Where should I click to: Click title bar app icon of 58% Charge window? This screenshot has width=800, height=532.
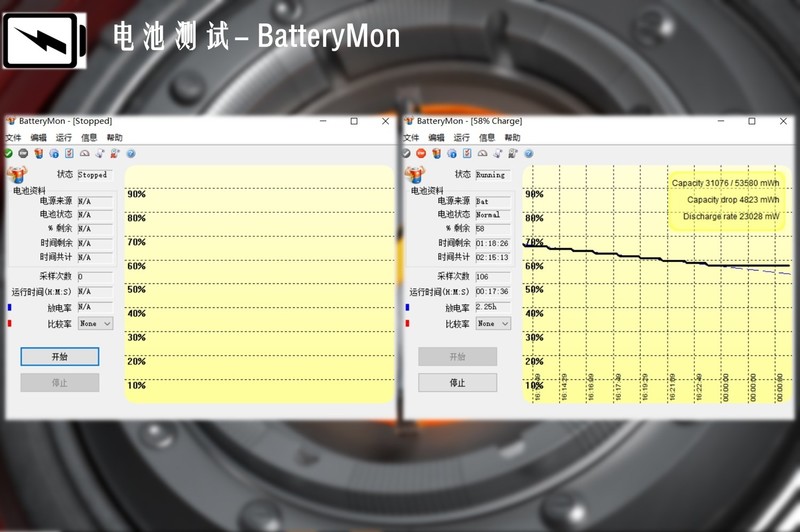[409, 121]
